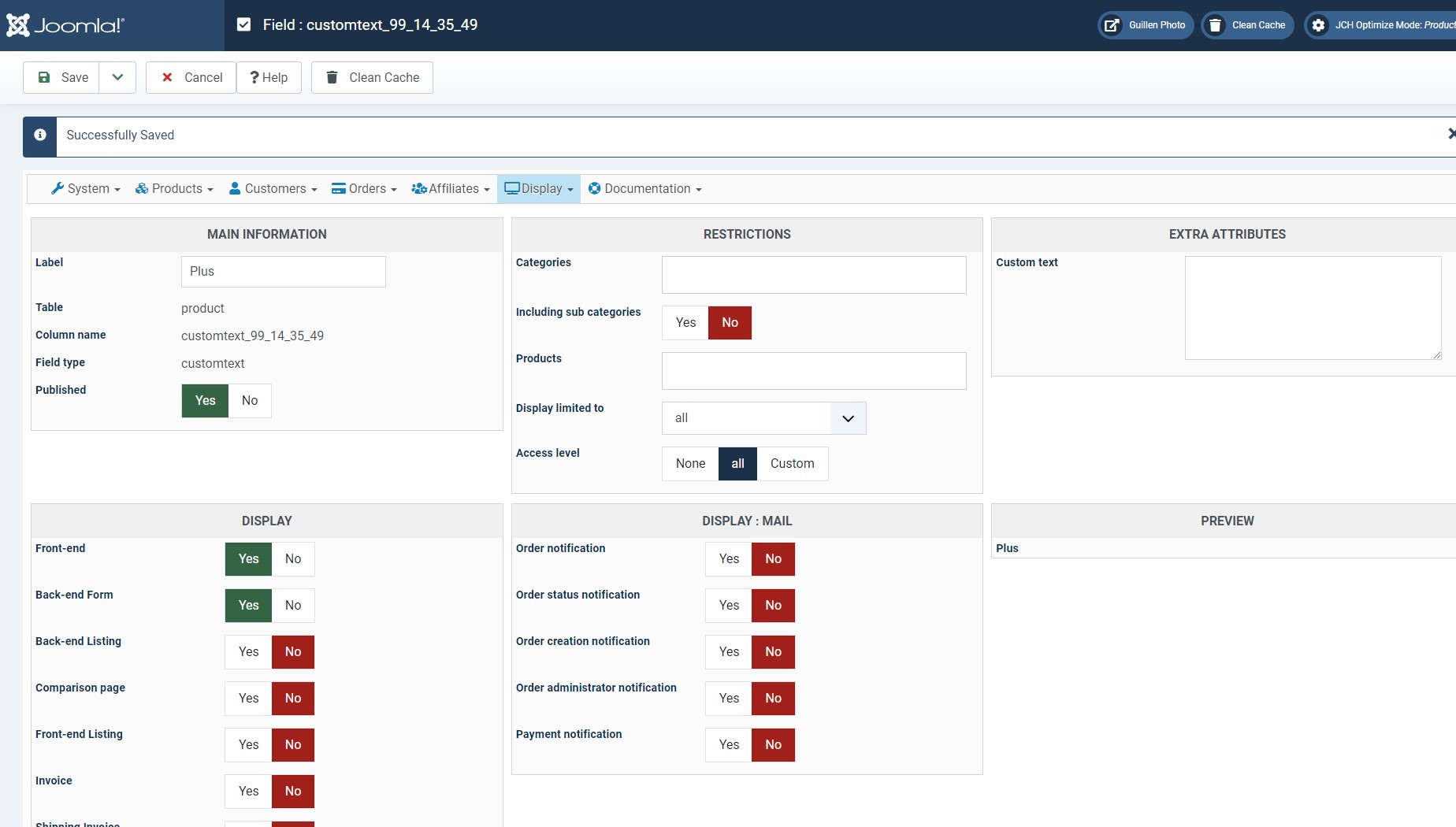Enable Front-end Listing with Yes
This screenshot has width=1456, height=827.
coord(249,745)
